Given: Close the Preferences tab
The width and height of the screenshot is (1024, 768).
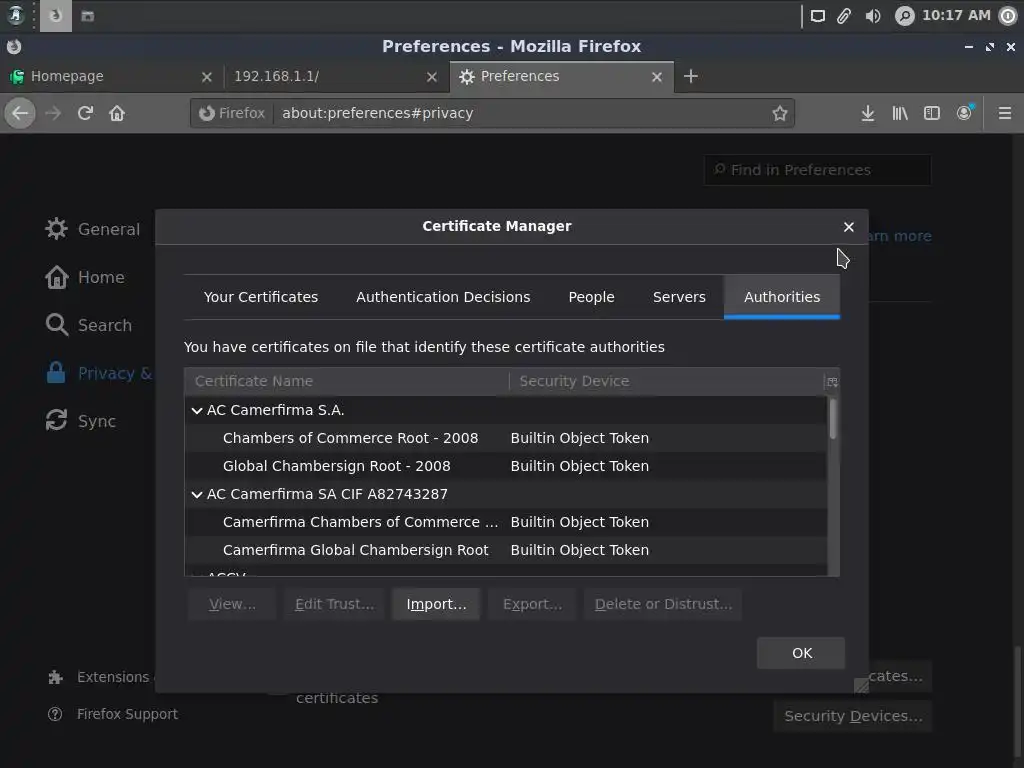Looking at the screenshot, I should (656, 77).
